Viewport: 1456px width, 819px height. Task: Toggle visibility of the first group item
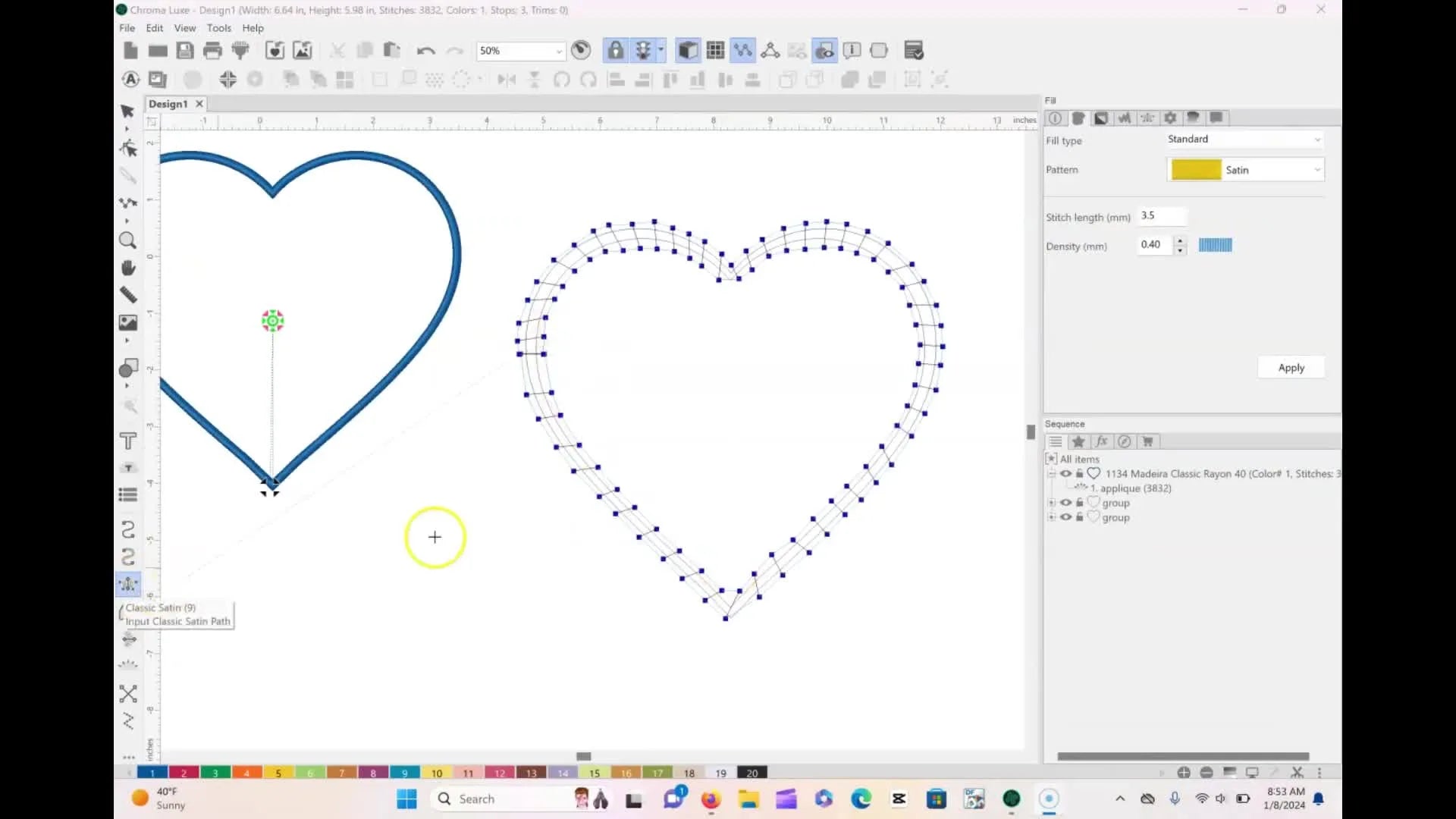tap(1065, 503)
